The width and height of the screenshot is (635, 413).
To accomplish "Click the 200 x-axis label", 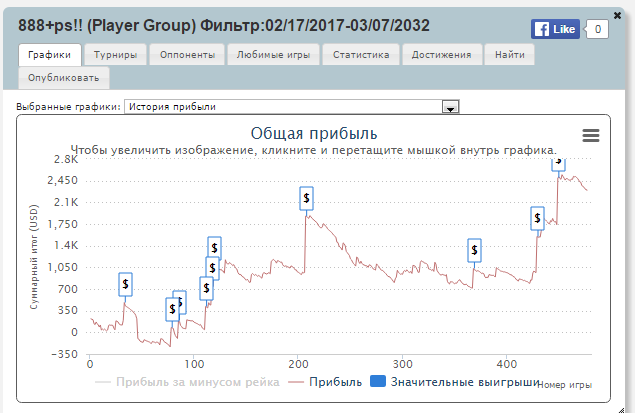I will 298,364.
